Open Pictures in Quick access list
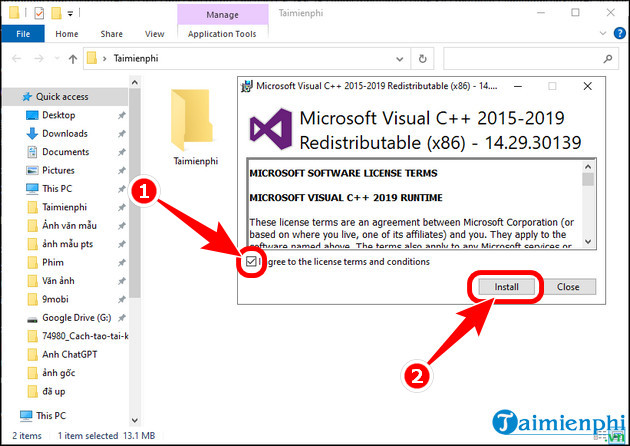Image resolution: width=630 pixels, height=446 pixels. click(x=58, y=170)
